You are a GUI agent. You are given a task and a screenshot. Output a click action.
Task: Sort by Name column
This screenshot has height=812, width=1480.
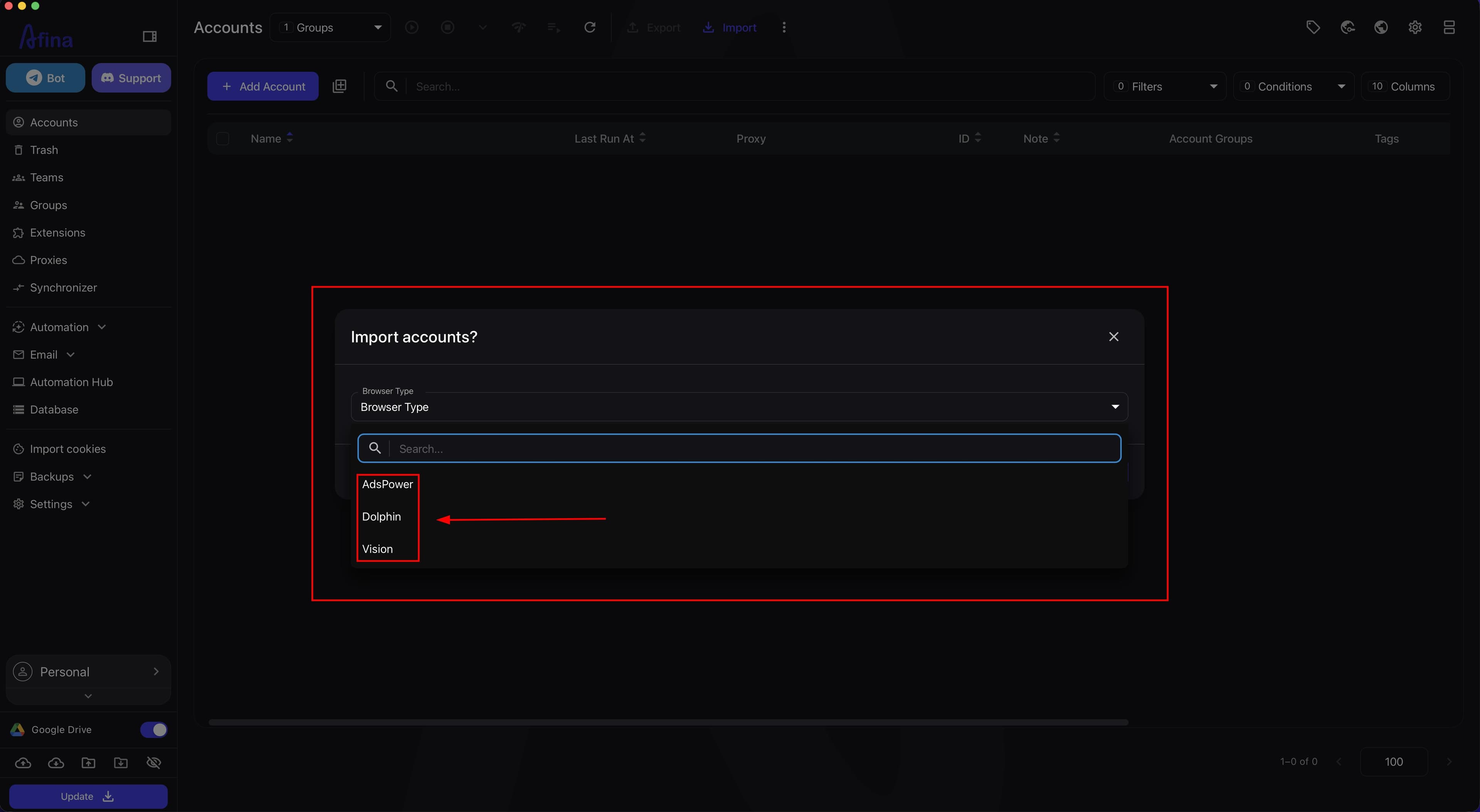[272, 138]
